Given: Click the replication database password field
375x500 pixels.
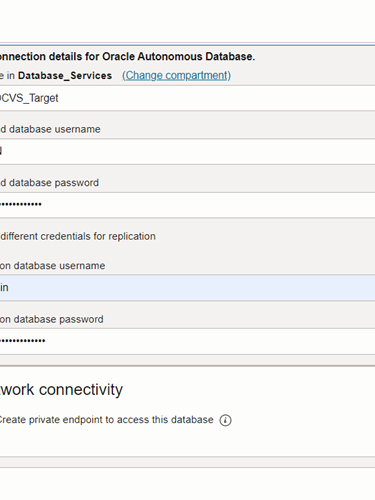Looking at the screenshot, I should pyautogui.click(x=187, y=341).
